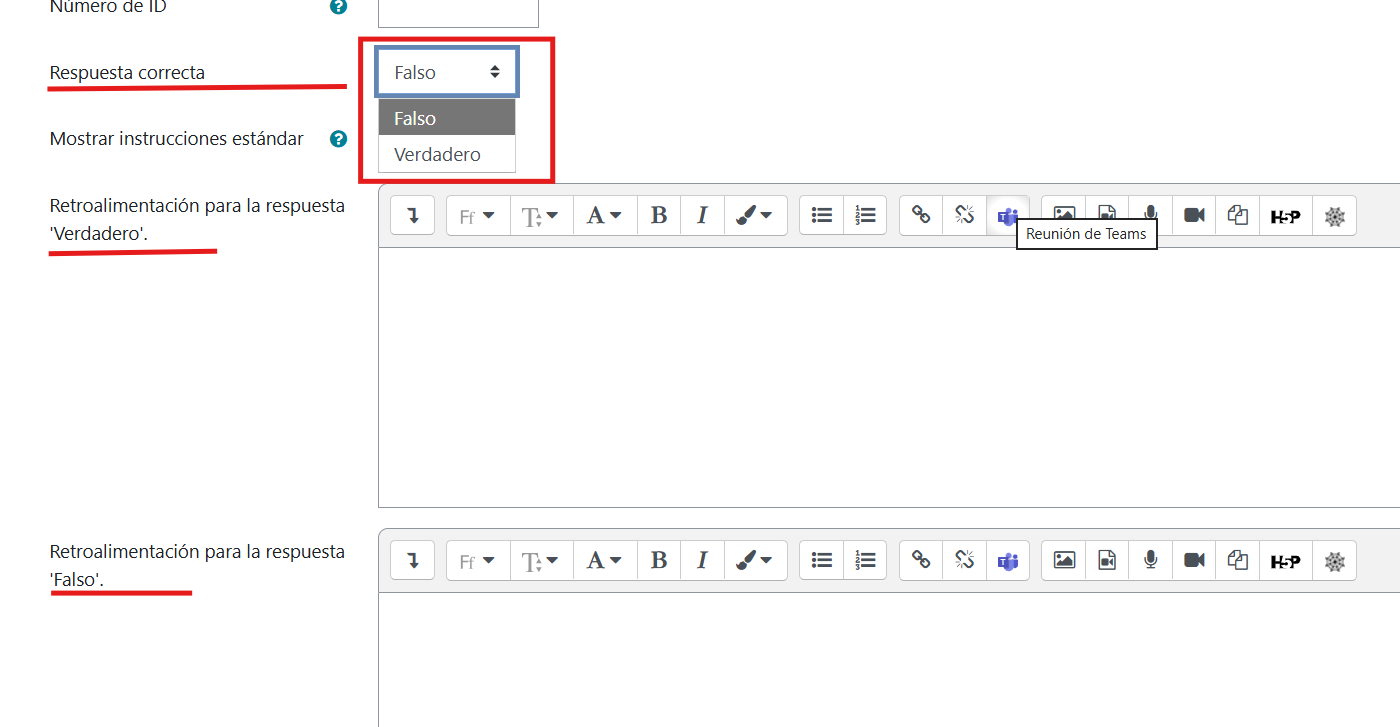Click the record audio microphone icon in the Falso toolbar
This screenshot has width=1400, height=727.
point(1151,561)
